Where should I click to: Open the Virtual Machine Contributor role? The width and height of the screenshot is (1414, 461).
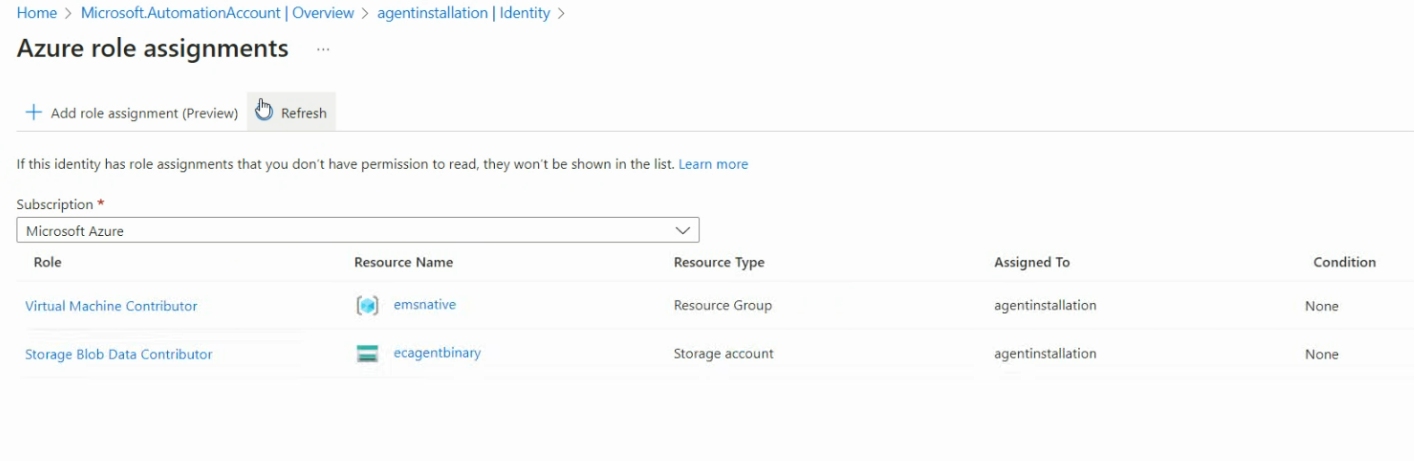[111, 306]
